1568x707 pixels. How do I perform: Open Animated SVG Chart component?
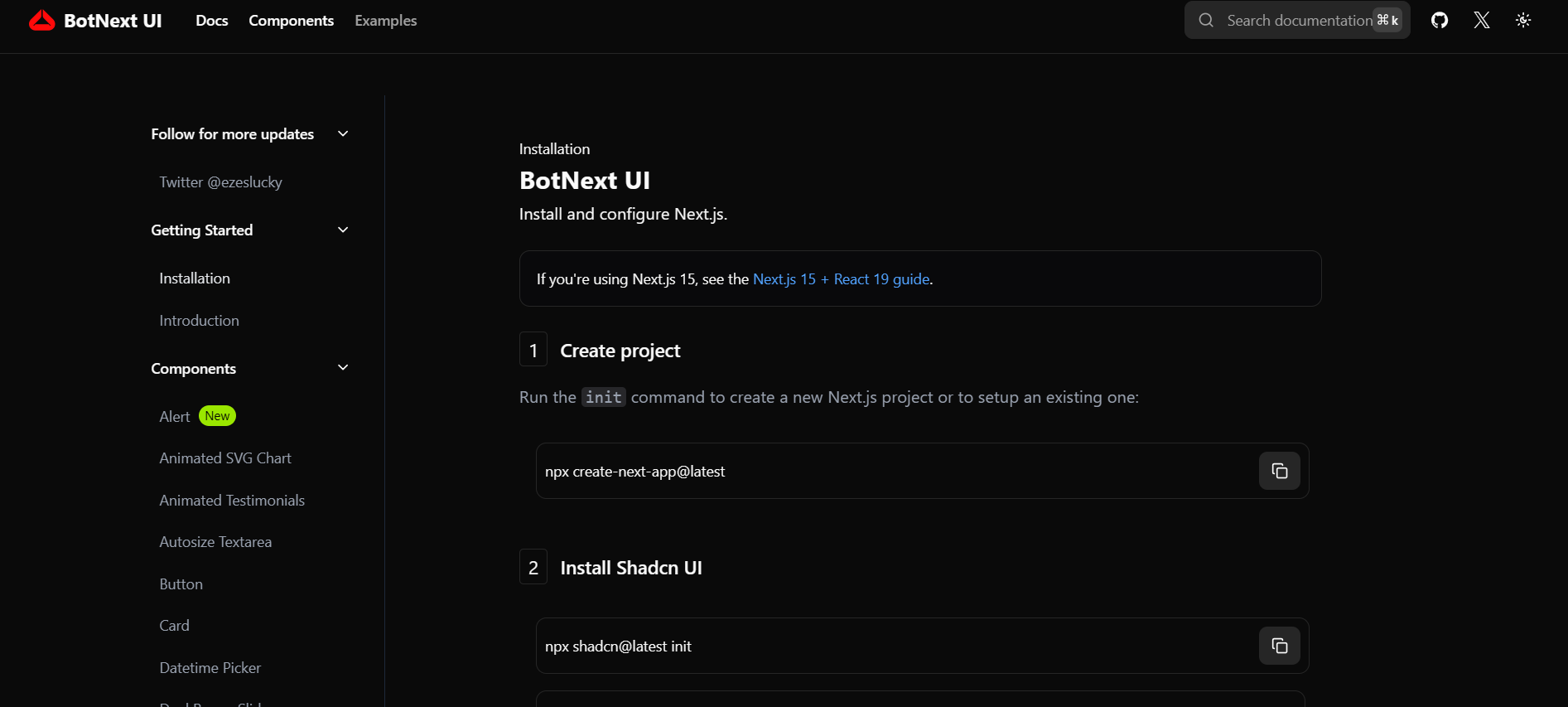click(225, 458)
